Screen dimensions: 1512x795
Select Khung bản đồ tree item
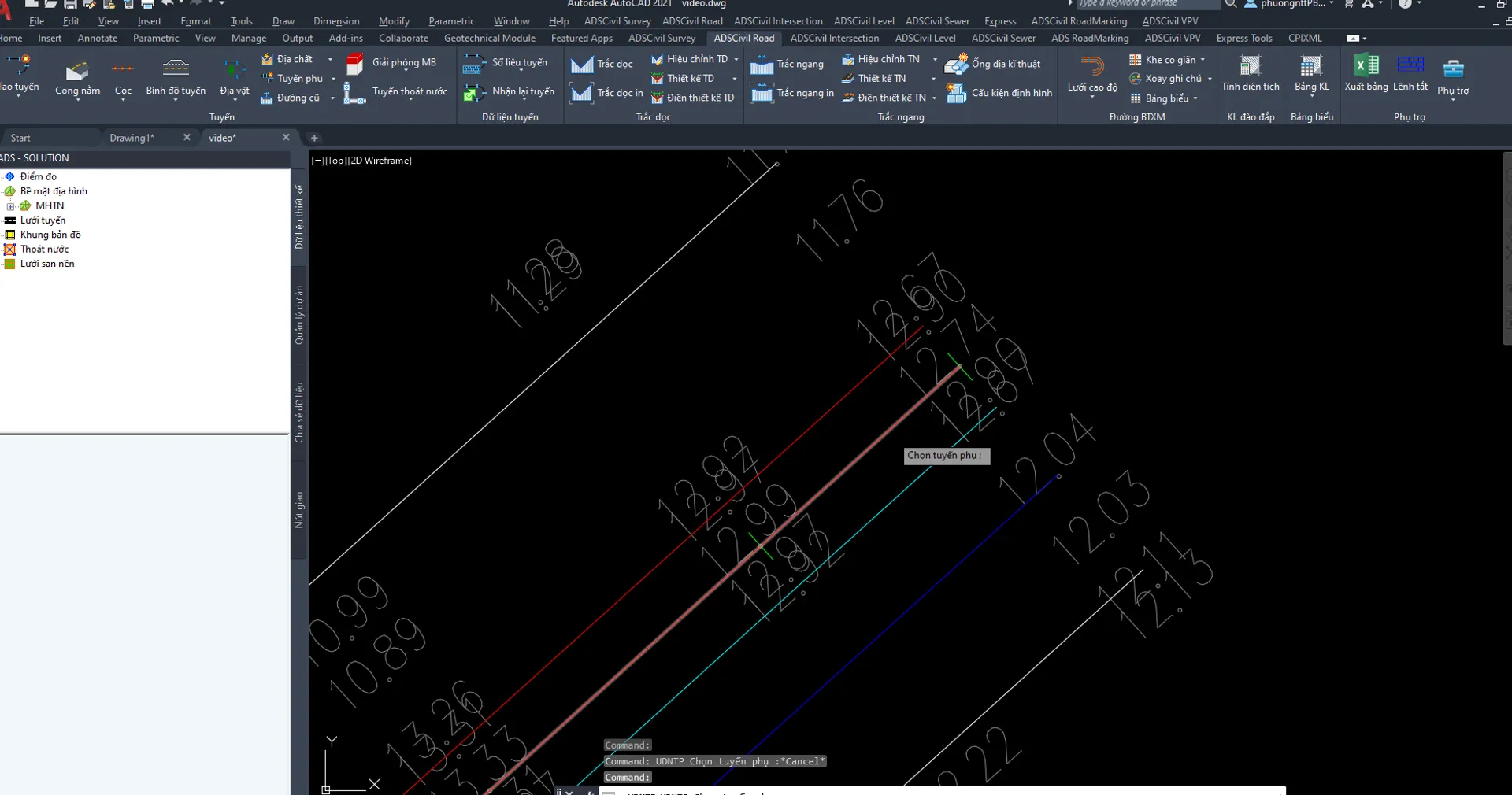pyautogui.click(x=50, y=235)
